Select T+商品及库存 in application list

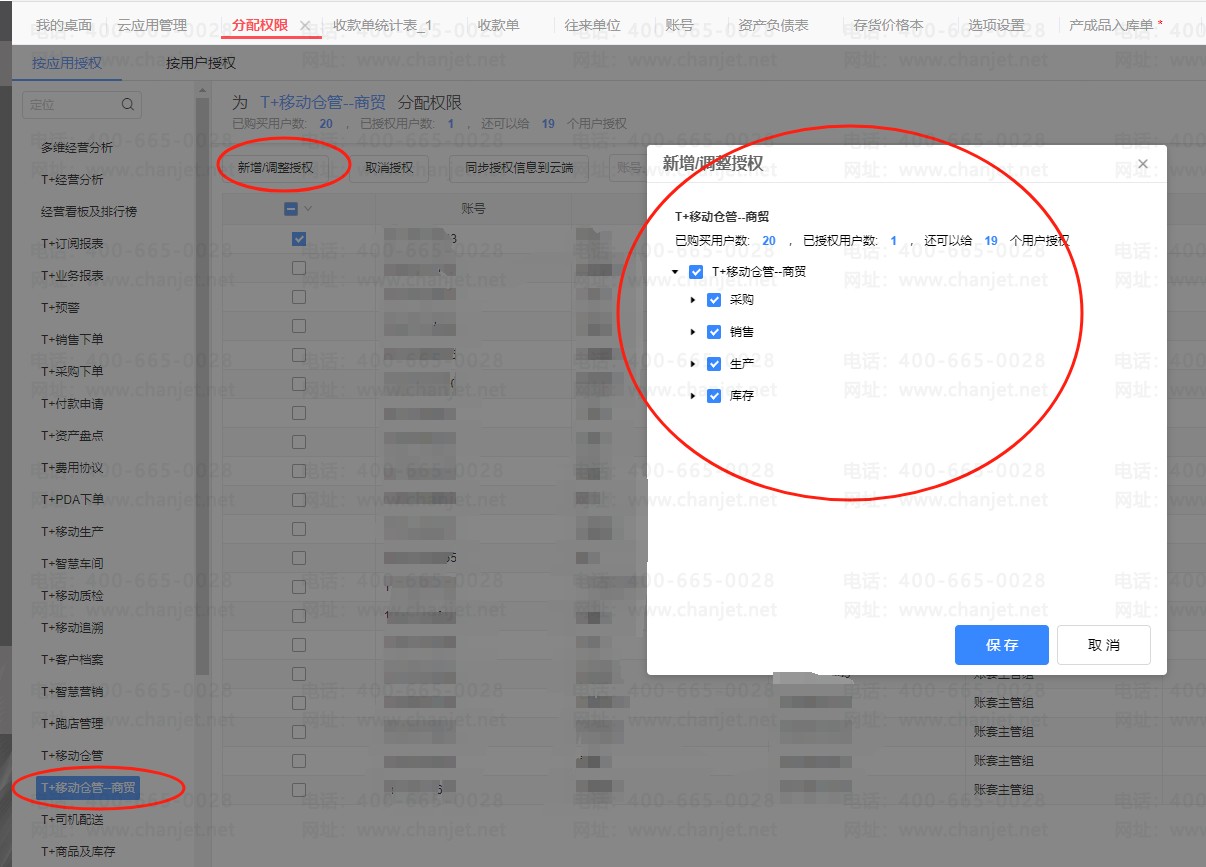tap(78, 852)
